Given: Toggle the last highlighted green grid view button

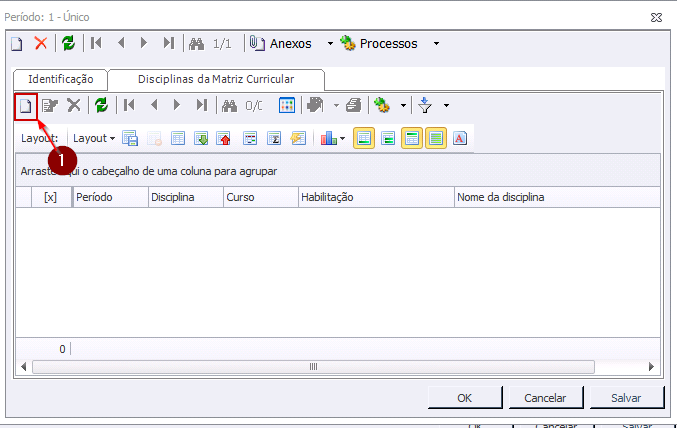Looking at the screenshot, I should pyautogui.click(x=436, y=138).
